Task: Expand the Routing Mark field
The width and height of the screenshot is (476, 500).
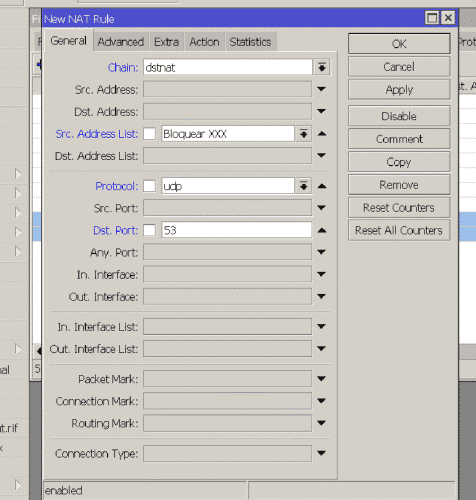Action: click(x=321, y=423)
